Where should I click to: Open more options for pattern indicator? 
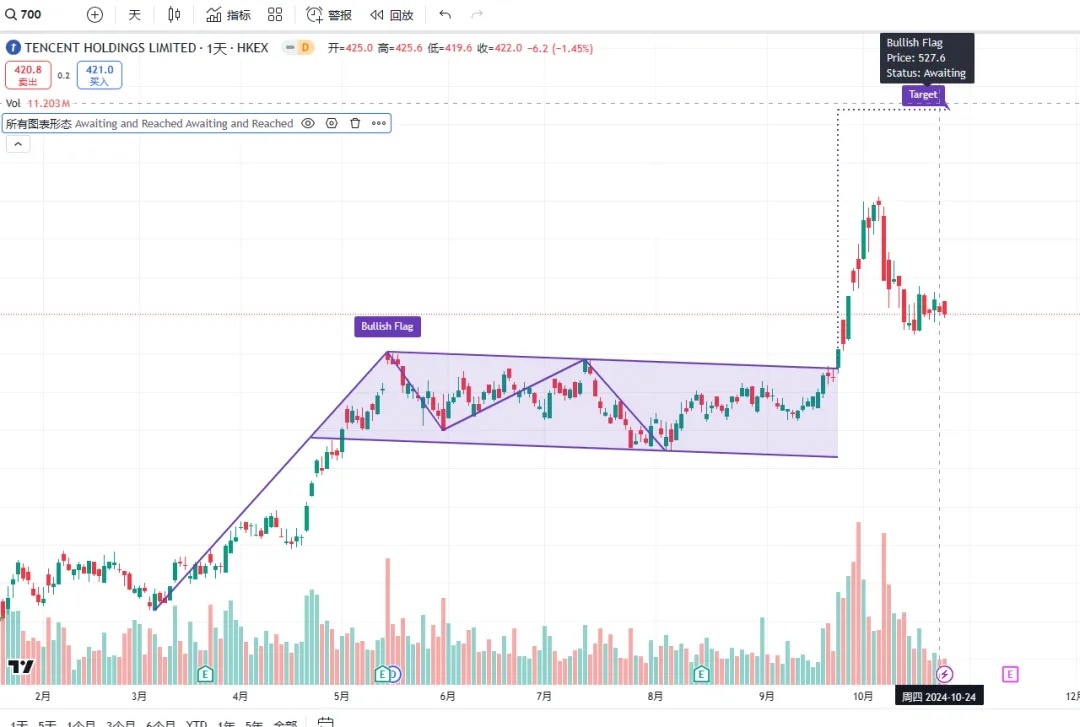[379, 124]
